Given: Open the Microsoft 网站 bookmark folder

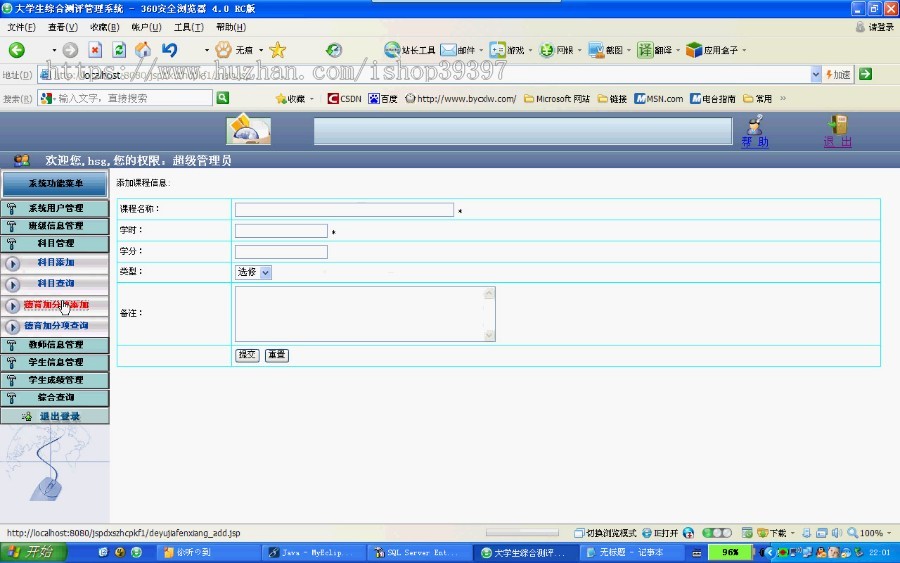Looking at the screenshot, I should tap(557, 99).
